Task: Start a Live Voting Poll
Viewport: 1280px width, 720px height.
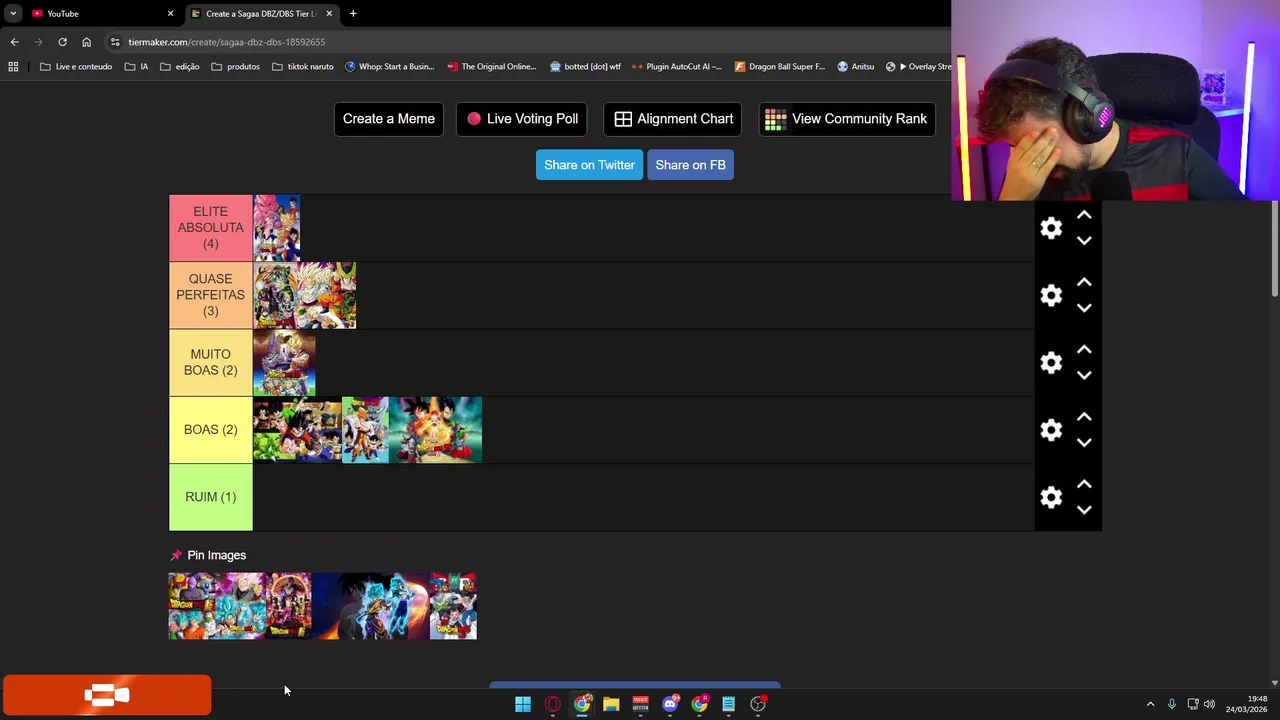Action: pos(522,119)
